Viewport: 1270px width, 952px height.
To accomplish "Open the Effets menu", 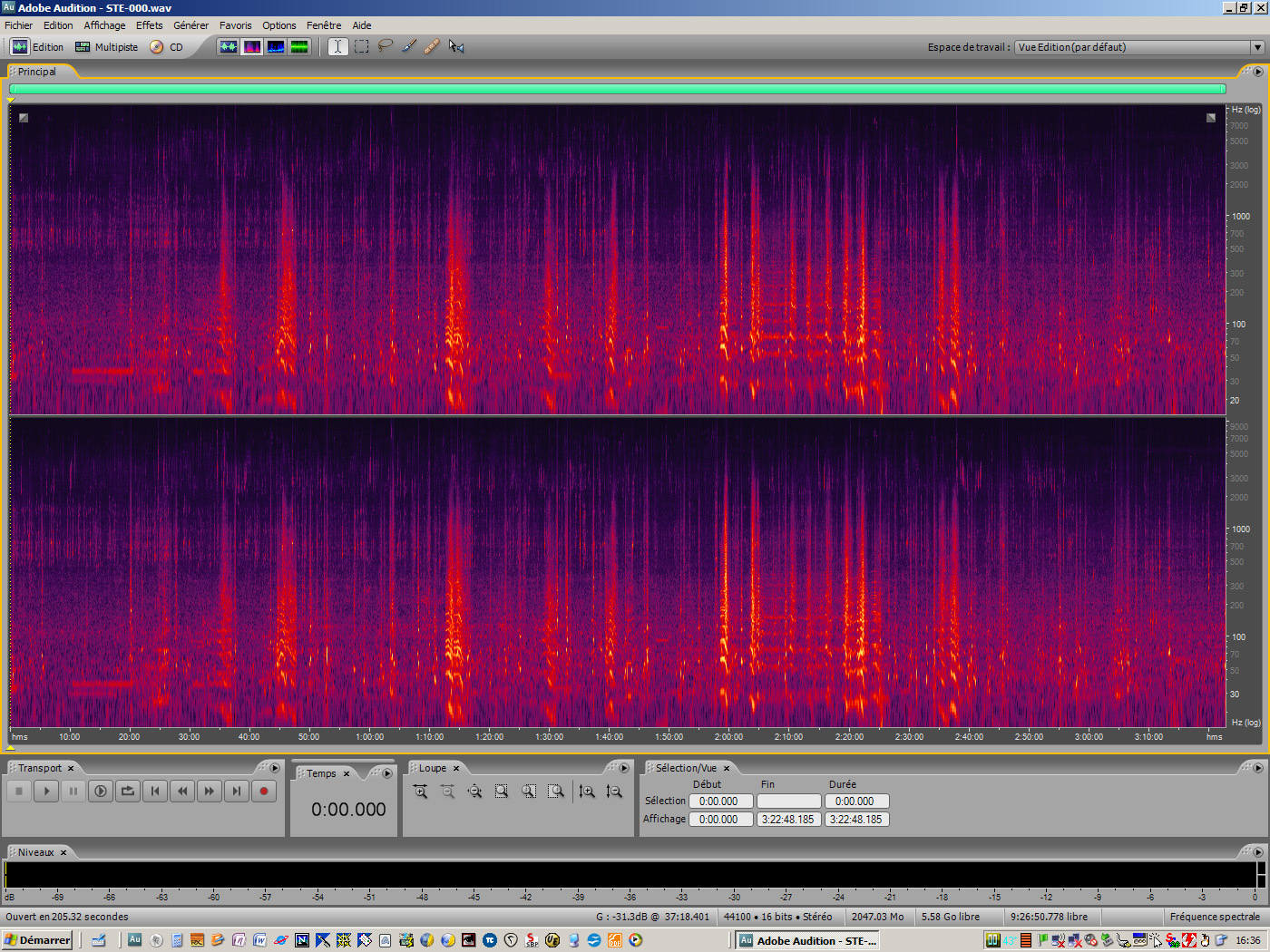I will [x=149, y=25].
